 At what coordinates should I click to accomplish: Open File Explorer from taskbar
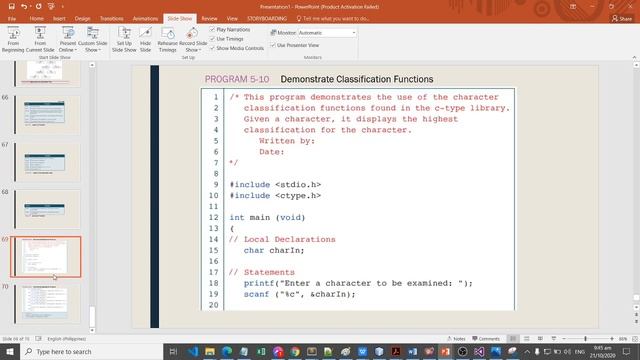210,351
